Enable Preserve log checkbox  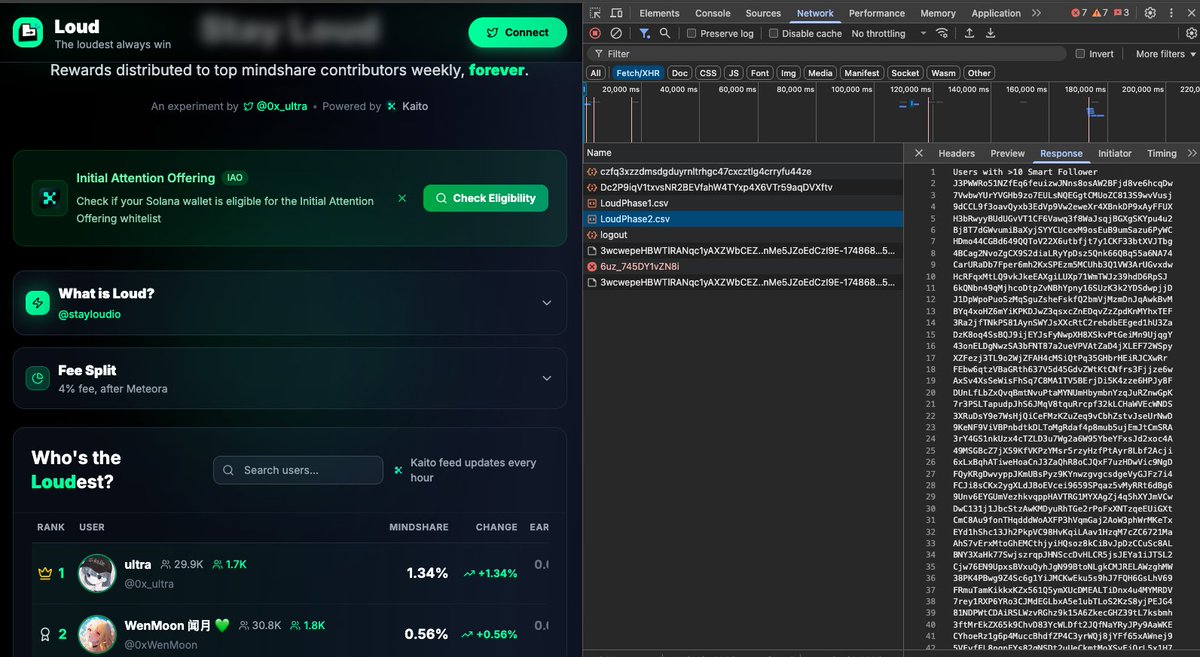click(692, 33)
